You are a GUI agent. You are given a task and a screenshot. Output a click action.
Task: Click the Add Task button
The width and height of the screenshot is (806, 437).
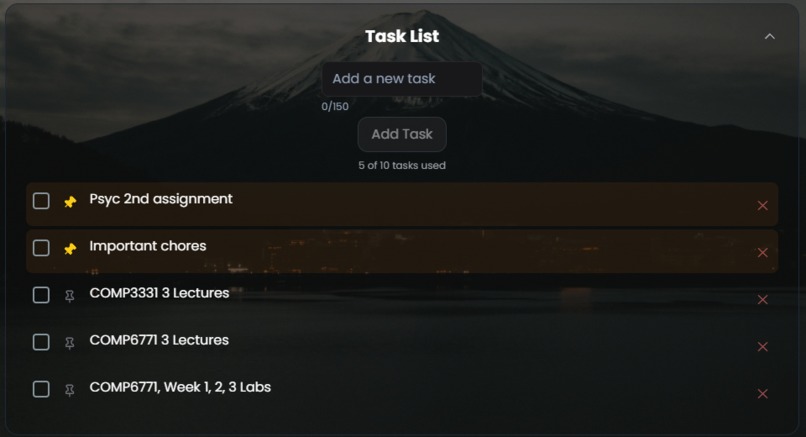point(402,134)
